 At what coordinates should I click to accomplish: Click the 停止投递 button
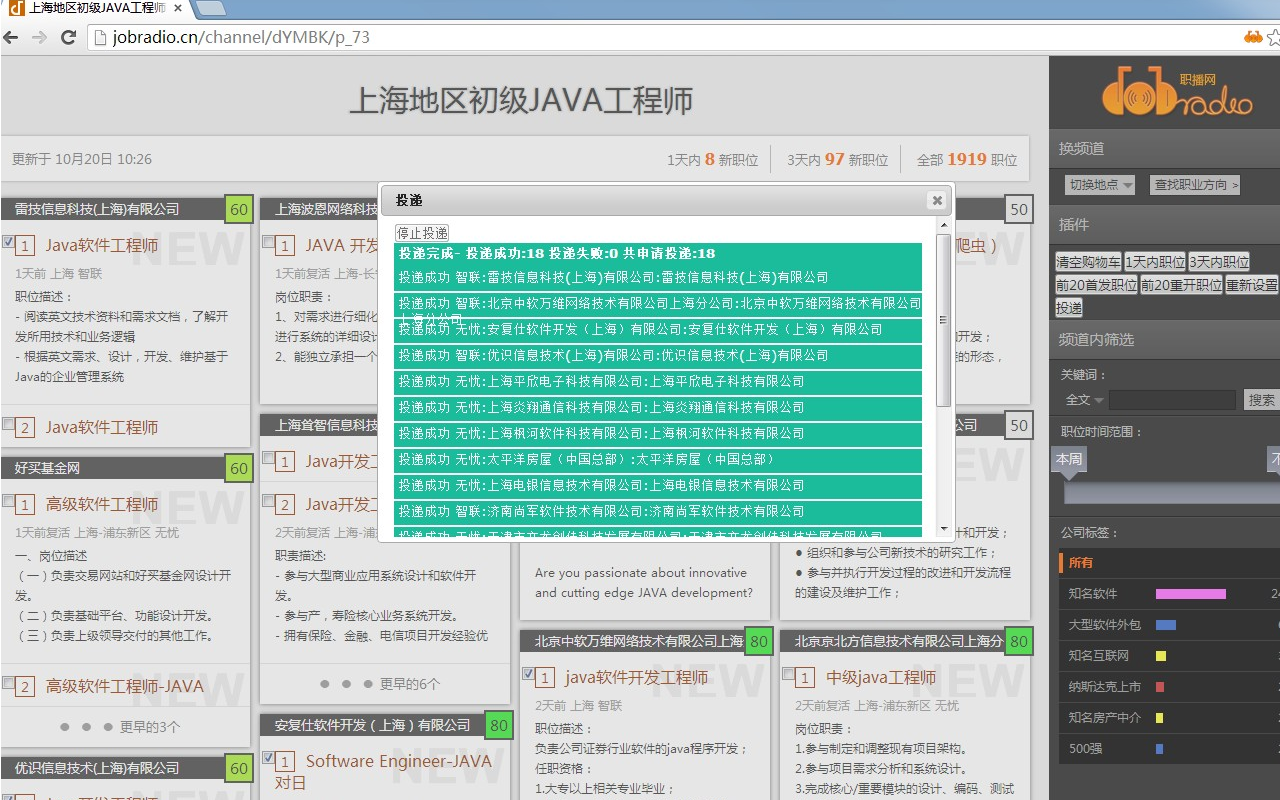coord(422,233)
